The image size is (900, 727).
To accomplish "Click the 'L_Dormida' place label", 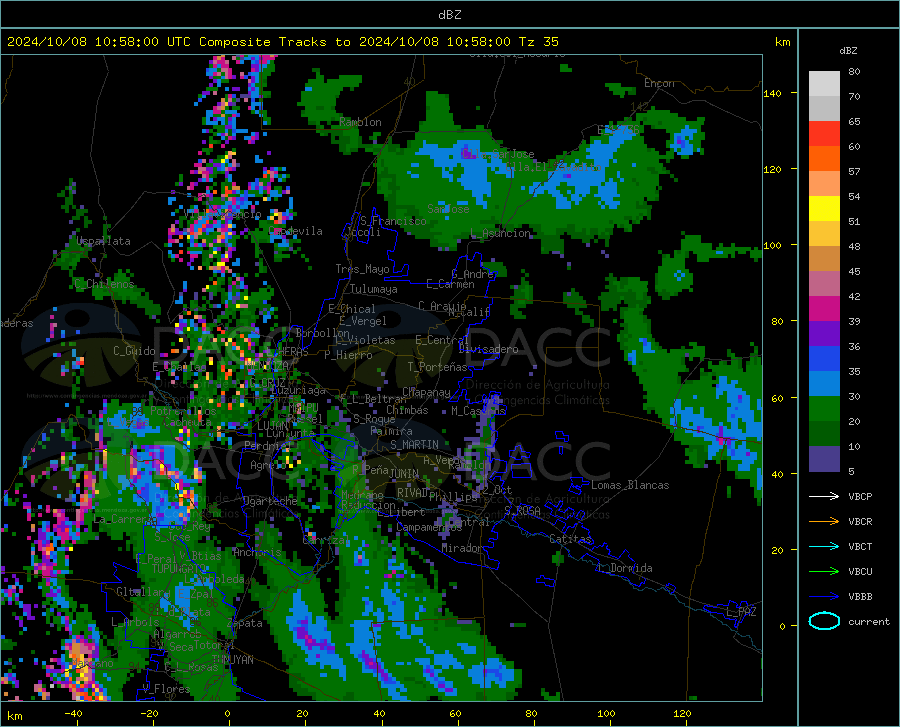I will (x=624, y=568).
